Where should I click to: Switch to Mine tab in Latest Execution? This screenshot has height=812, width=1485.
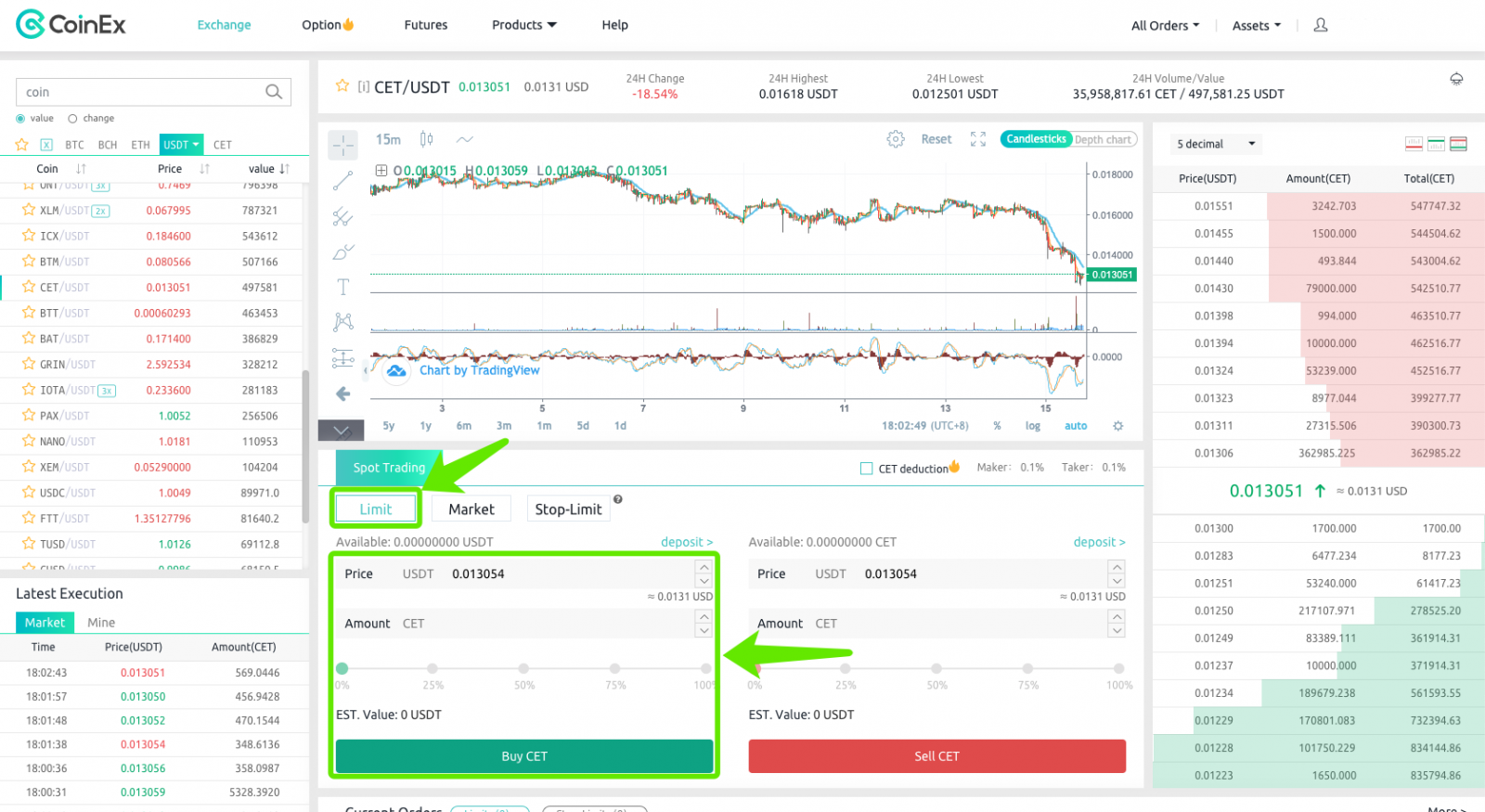[x=101, y=623]
